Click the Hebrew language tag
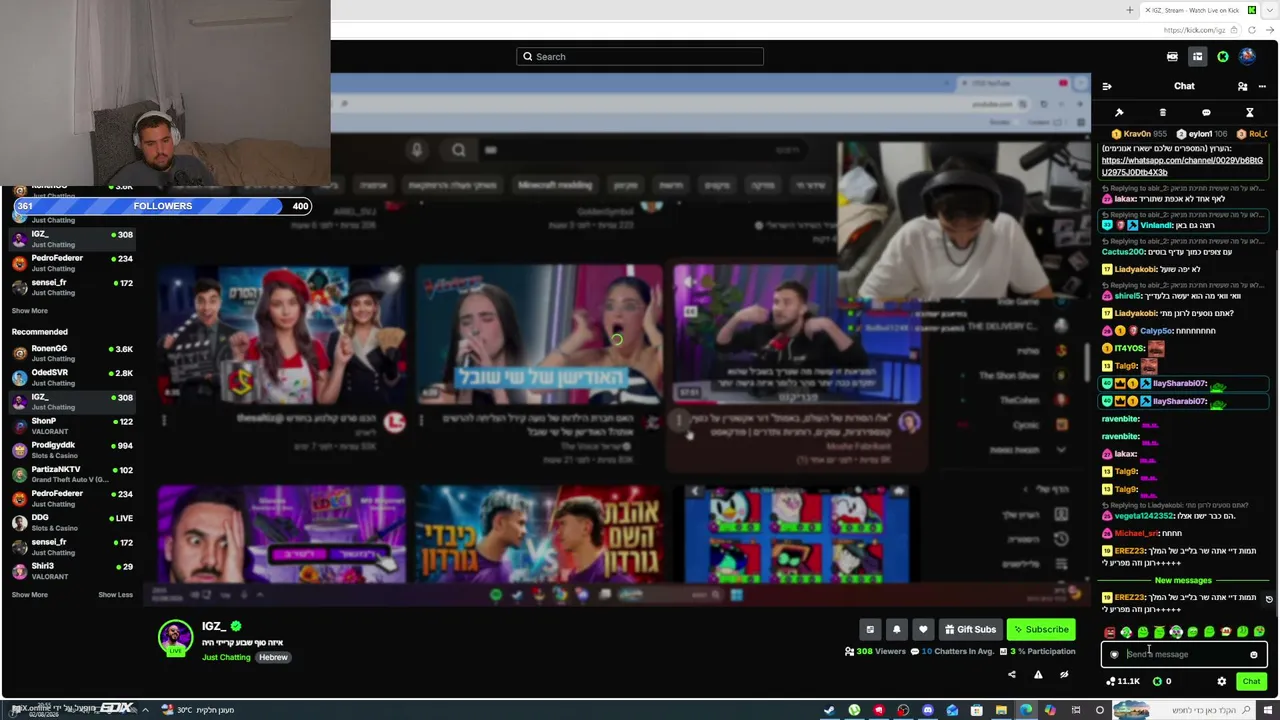Image resolution: width=1280 pixels, height=720 pixels. point(273,658)
